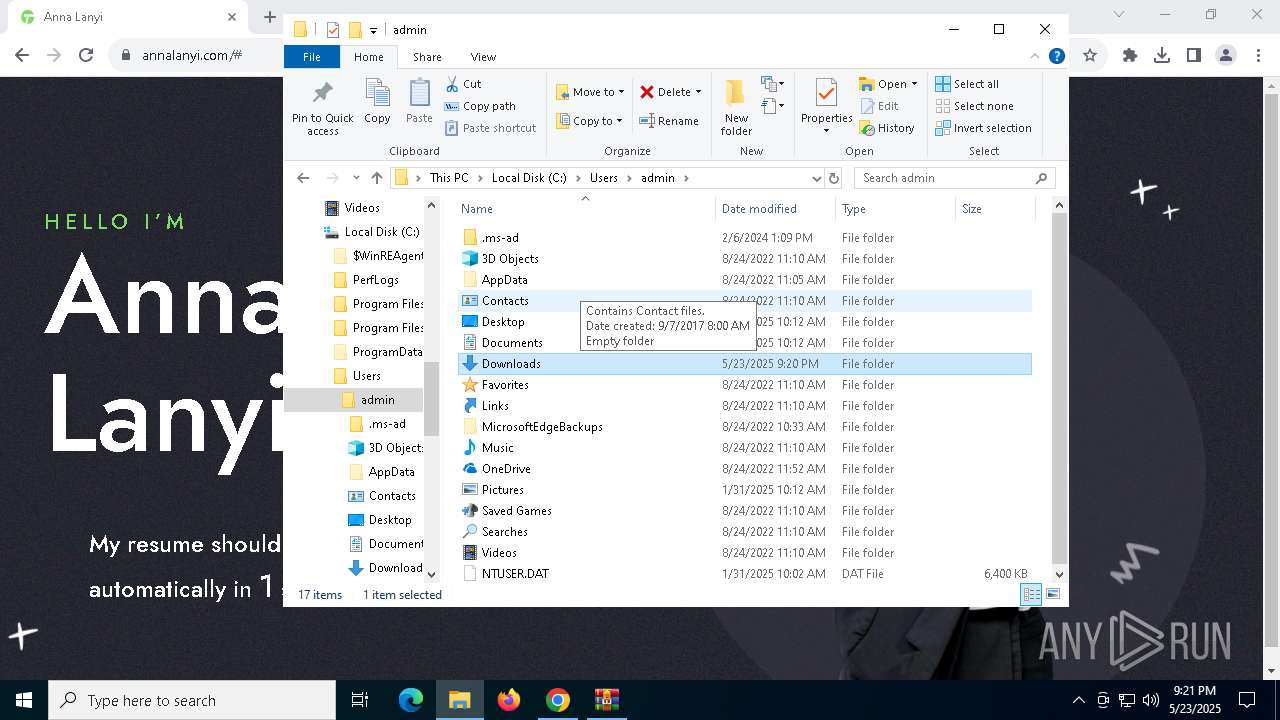Click Explorer Help question mark icon

(1056, 57)
